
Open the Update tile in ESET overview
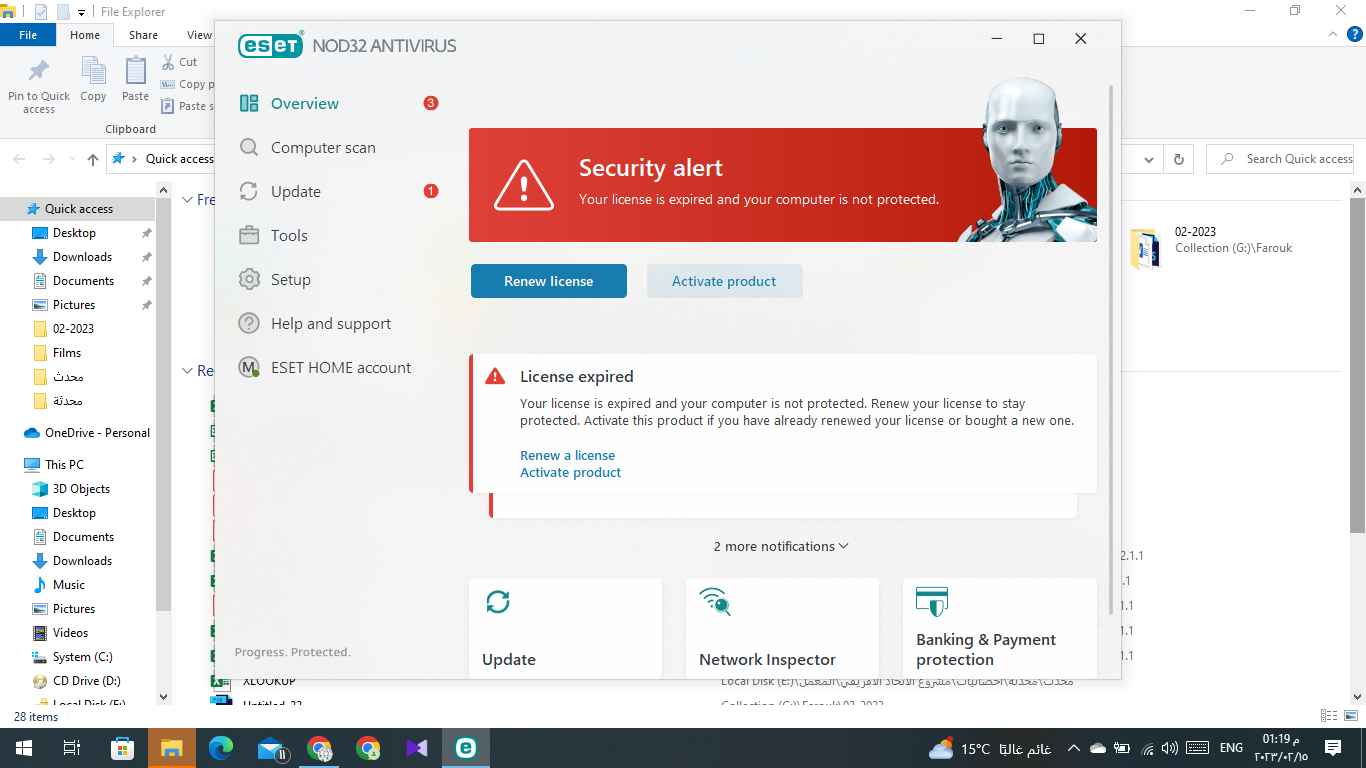click(565, 628)
